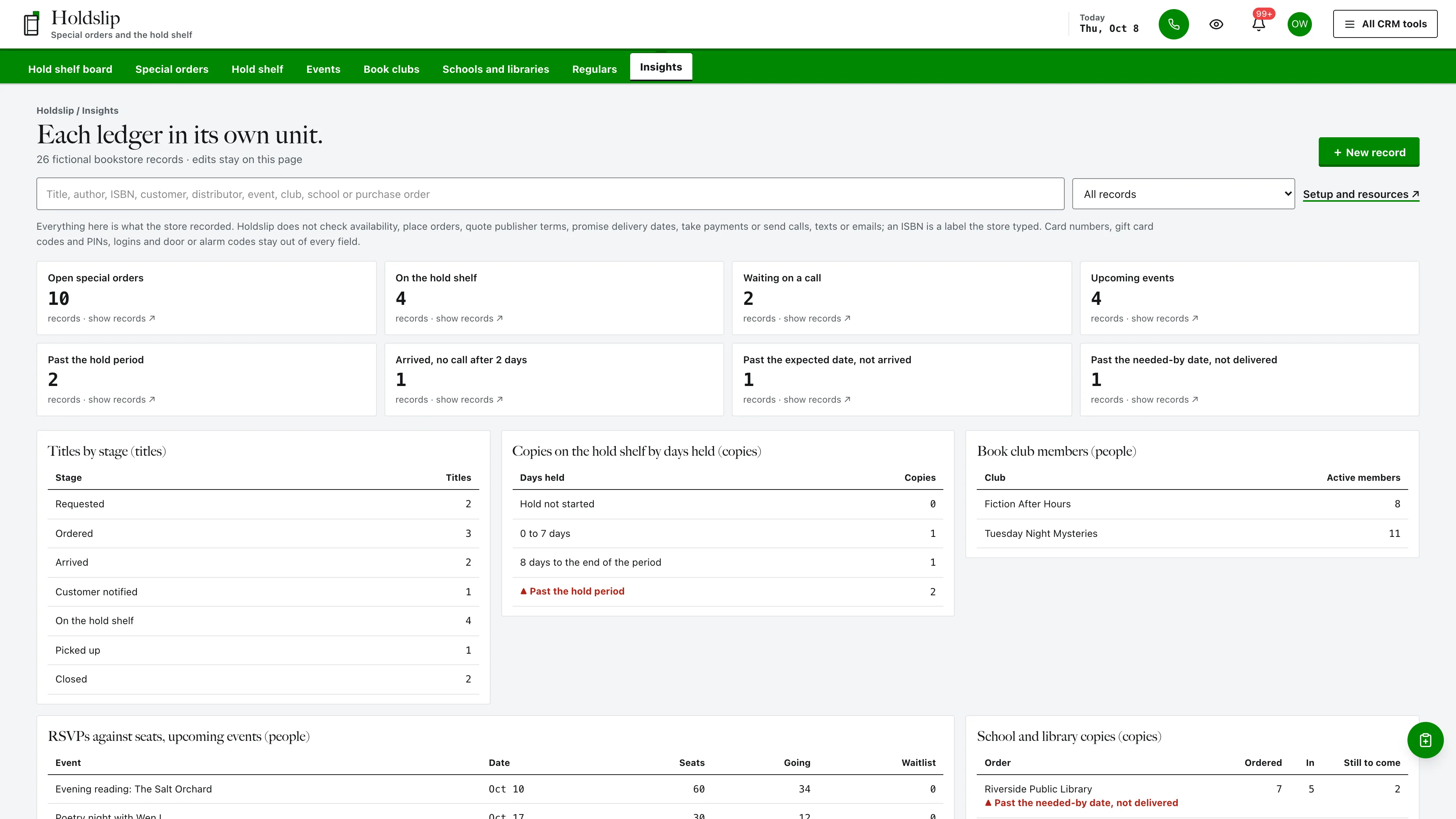Select Evening reading: The Salt Orchard event
Viewport: 1456px width, 819px height.
click(x=495, y=789)
